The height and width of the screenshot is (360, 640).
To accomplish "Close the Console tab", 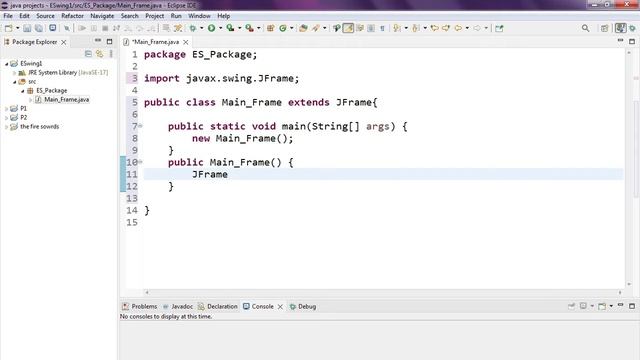I will pyautogui.click(x=280, y=307).
